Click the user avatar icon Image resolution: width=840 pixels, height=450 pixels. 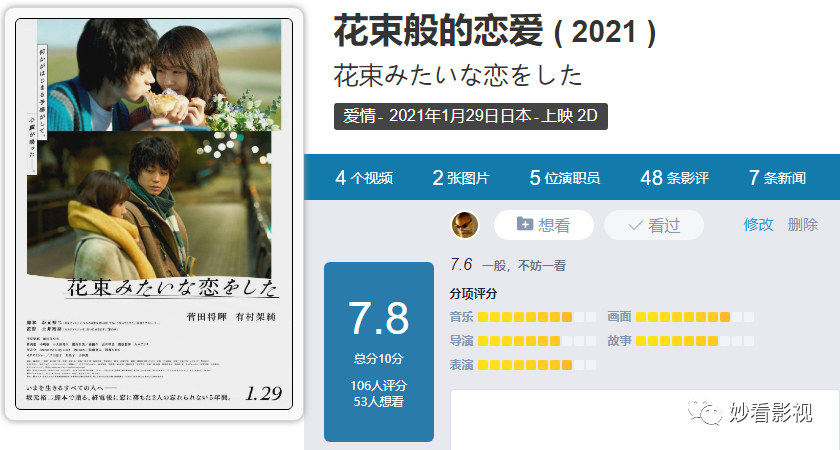pos(465,225)
